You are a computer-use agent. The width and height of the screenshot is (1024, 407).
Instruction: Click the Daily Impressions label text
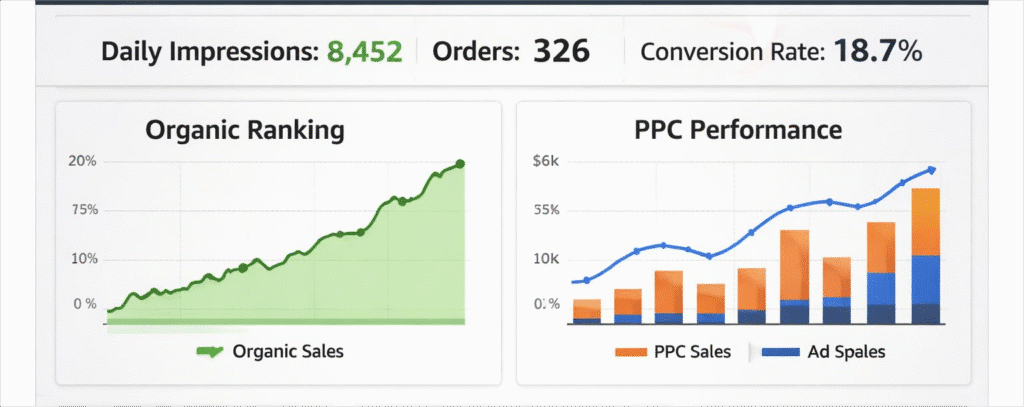207,51
